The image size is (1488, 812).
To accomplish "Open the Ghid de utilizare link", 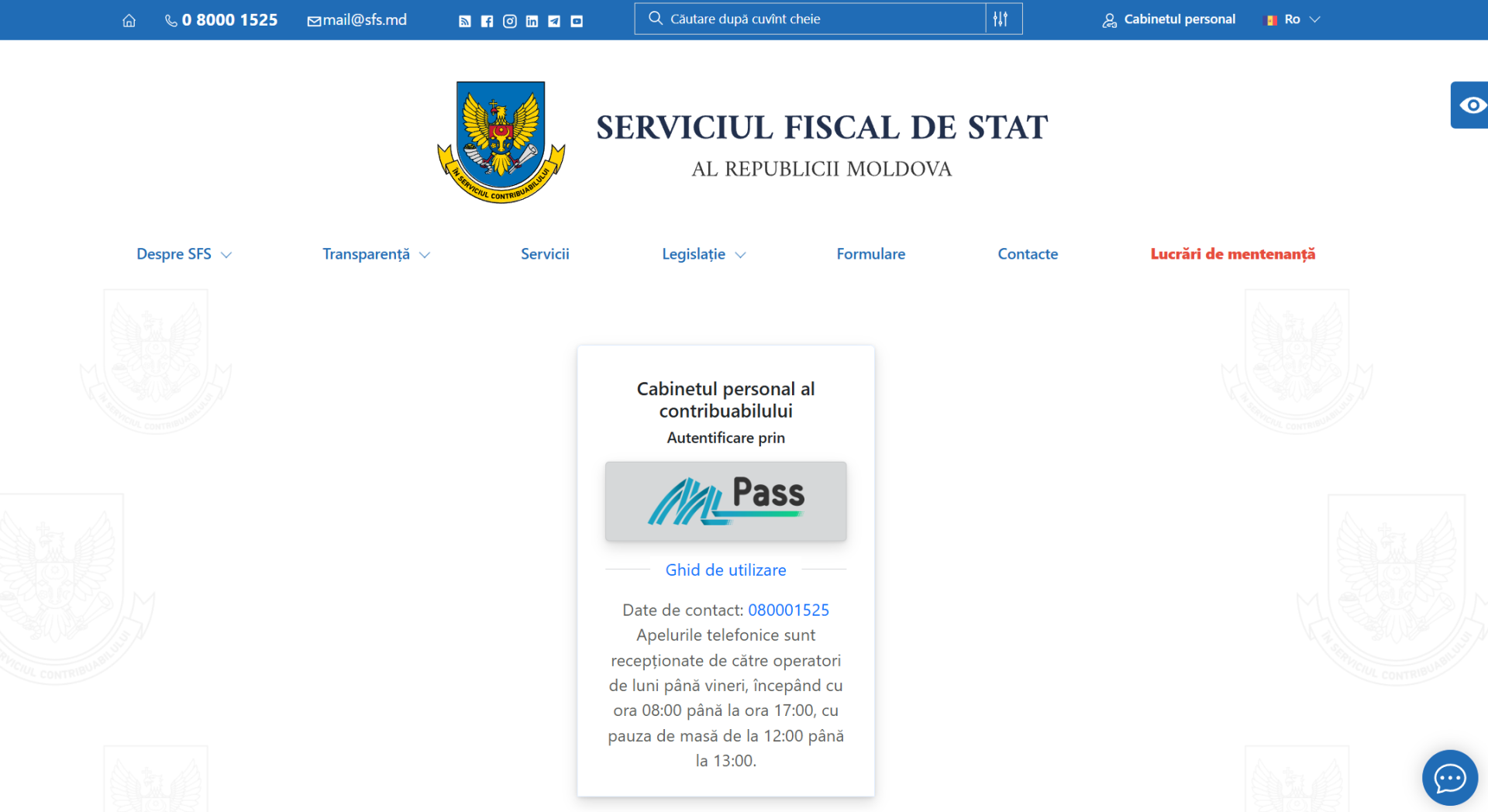I will point(725,570).
